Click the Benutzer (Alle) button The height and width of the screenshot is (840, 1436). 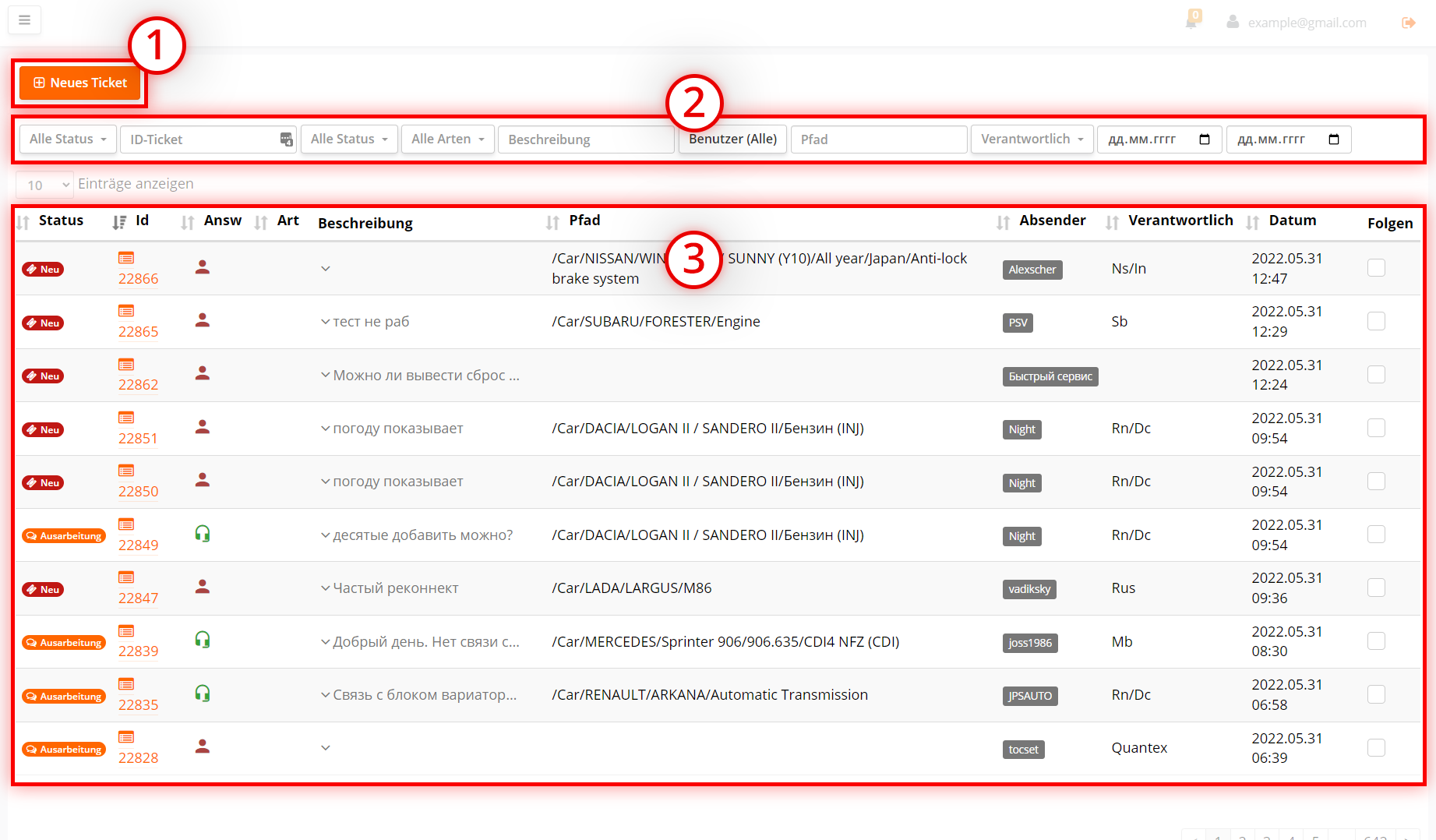pos(732,139)
